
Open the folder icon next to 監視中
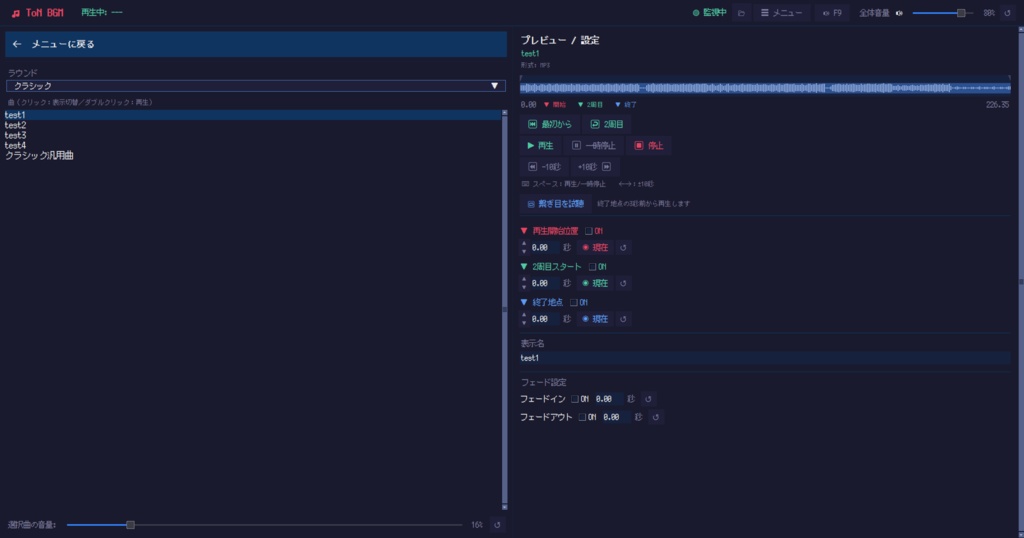coord(741,12)
